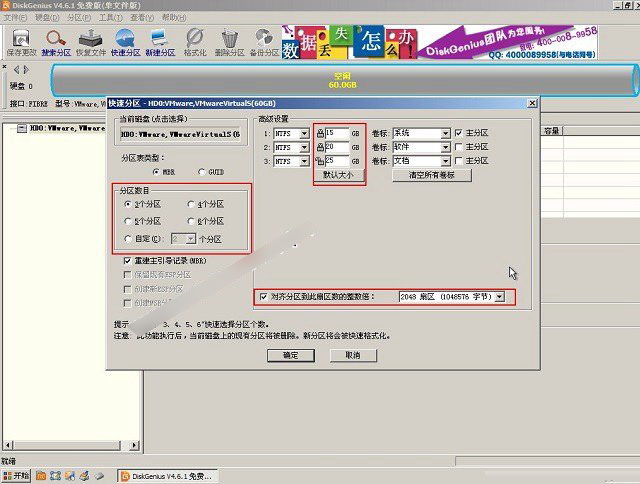This screenshot has height=484, width=640.
Task: Click right arrow of tree panel scrollbar
Action: (134, 445)
